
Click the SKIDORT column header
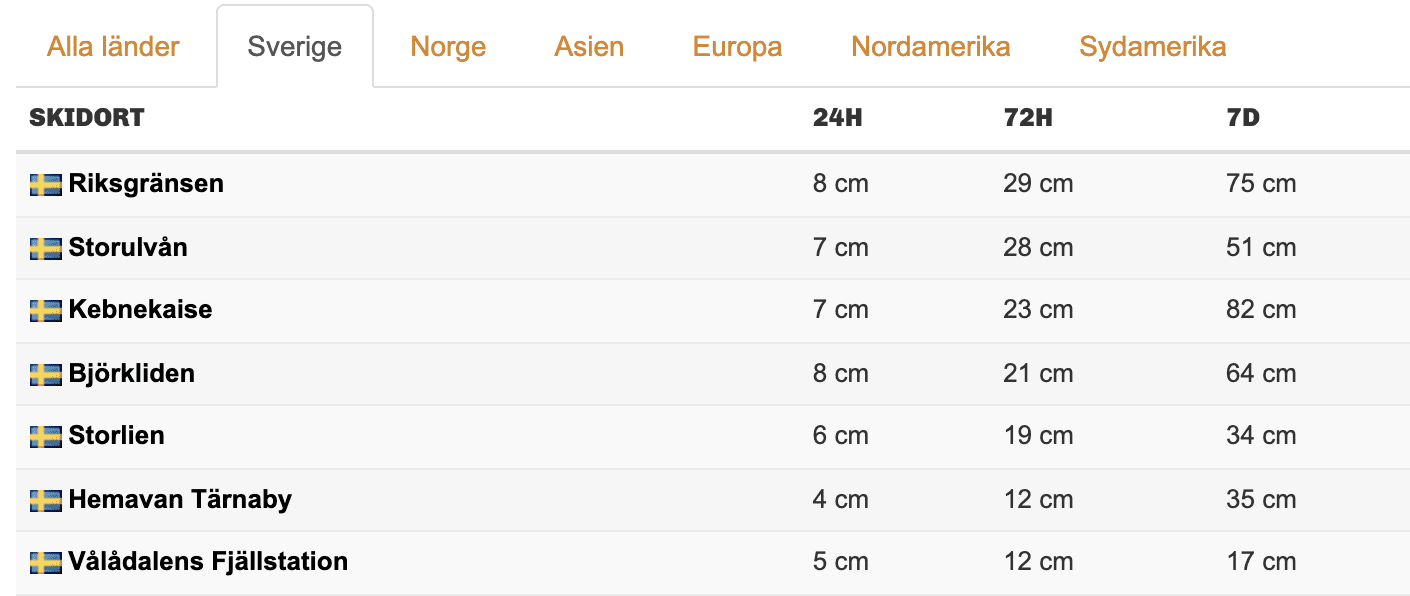(85, 117)
